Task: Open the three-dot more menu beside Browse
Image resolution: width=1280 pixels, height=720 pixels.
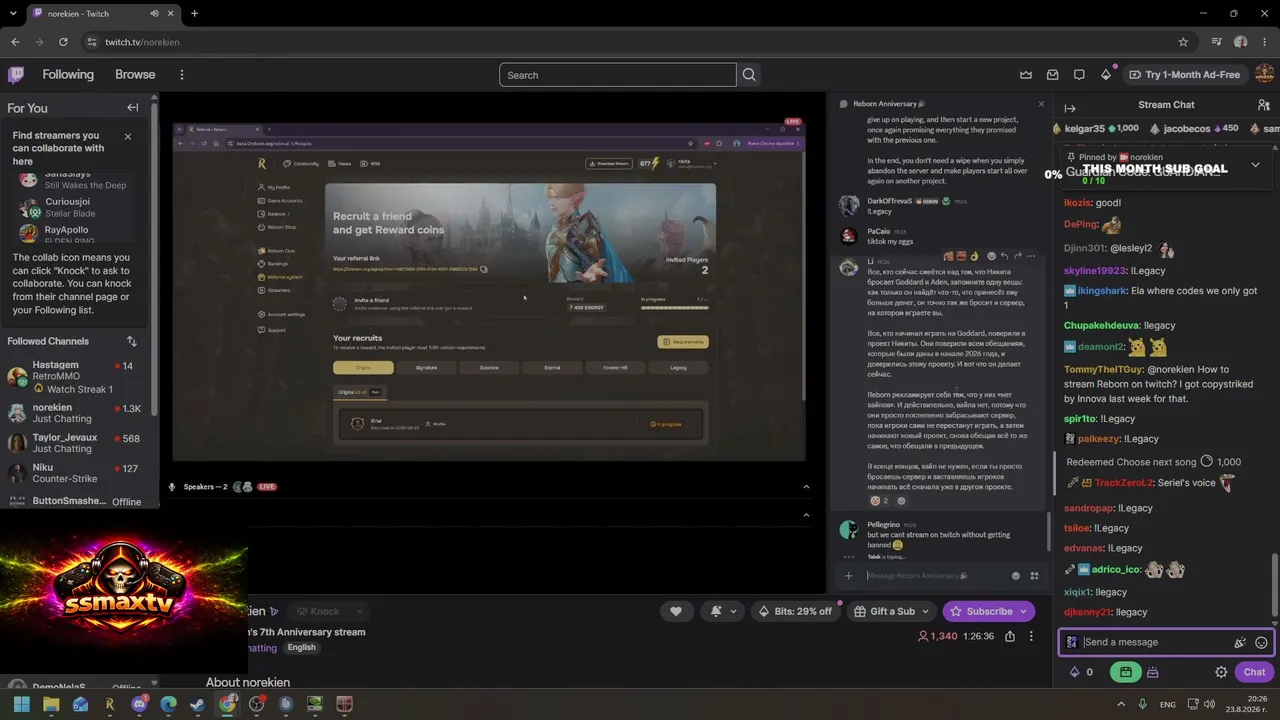Action: (181, 75)
